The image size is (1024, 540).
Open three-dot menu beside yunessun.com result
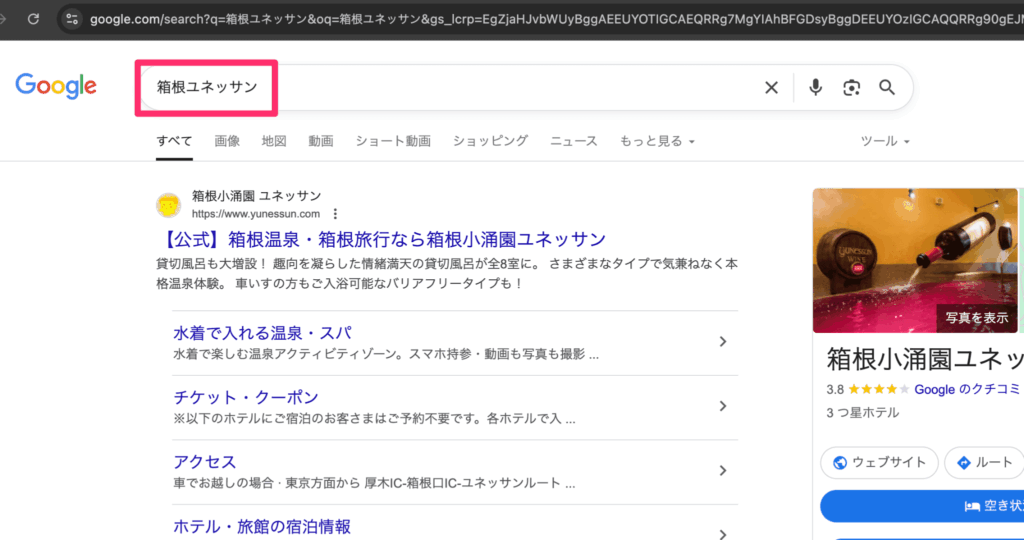pos(335,214)
